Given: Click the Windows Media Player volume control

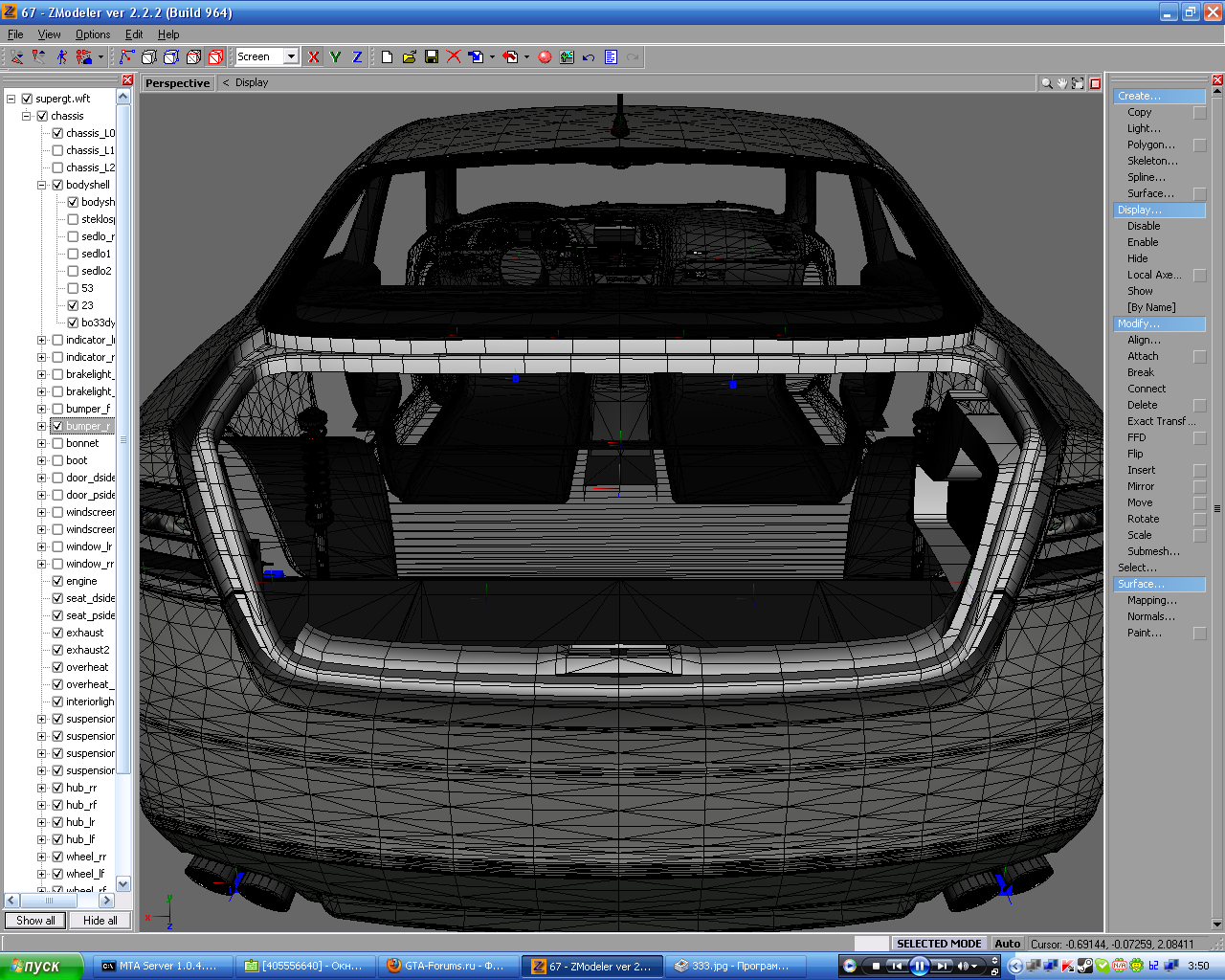Looking at the screenshot, I should pyautogui.click(x=965, y=967).
